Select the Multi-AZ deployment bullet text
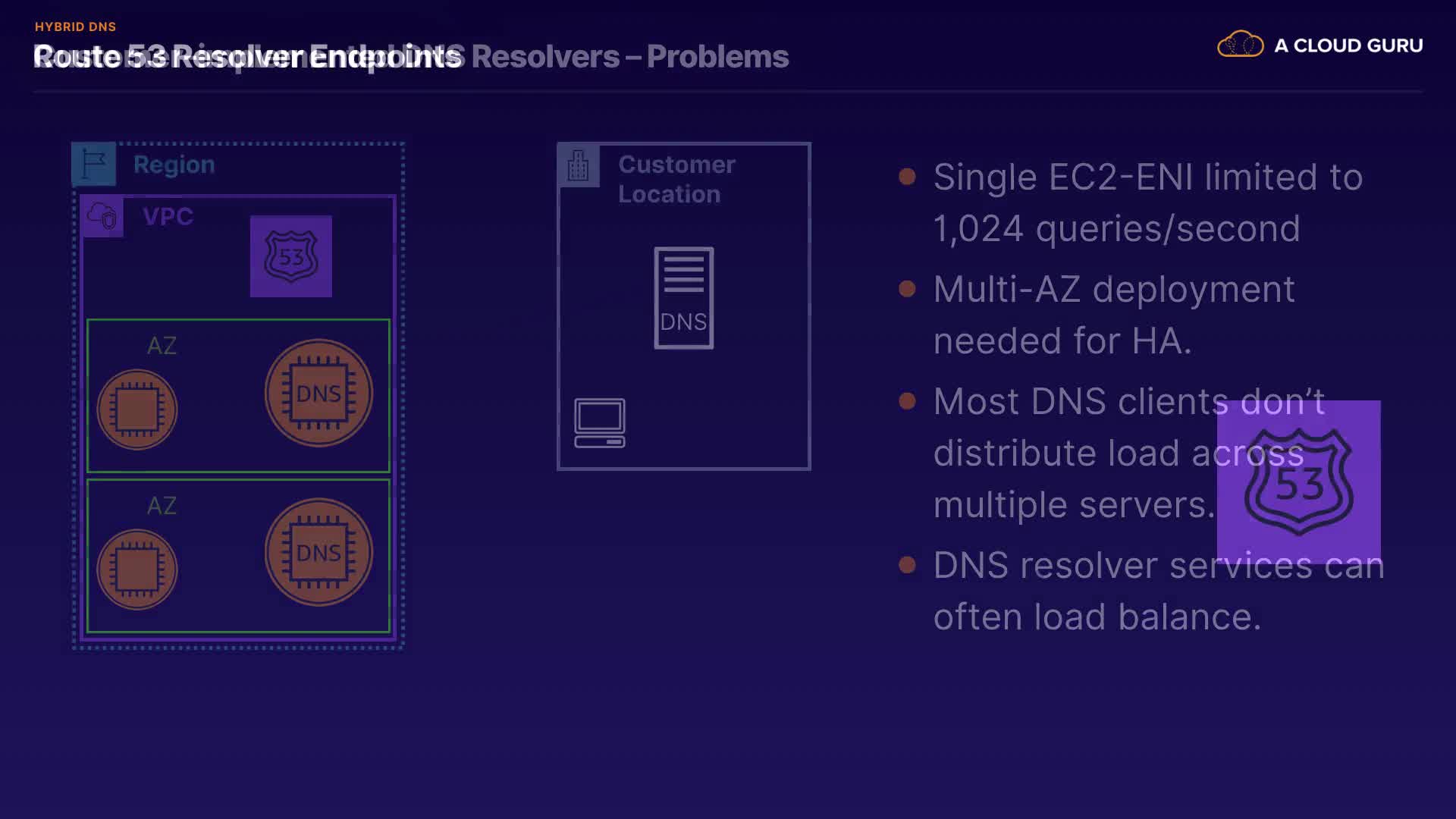The width and height of the screenshot is (1456, 819). 1114,315
